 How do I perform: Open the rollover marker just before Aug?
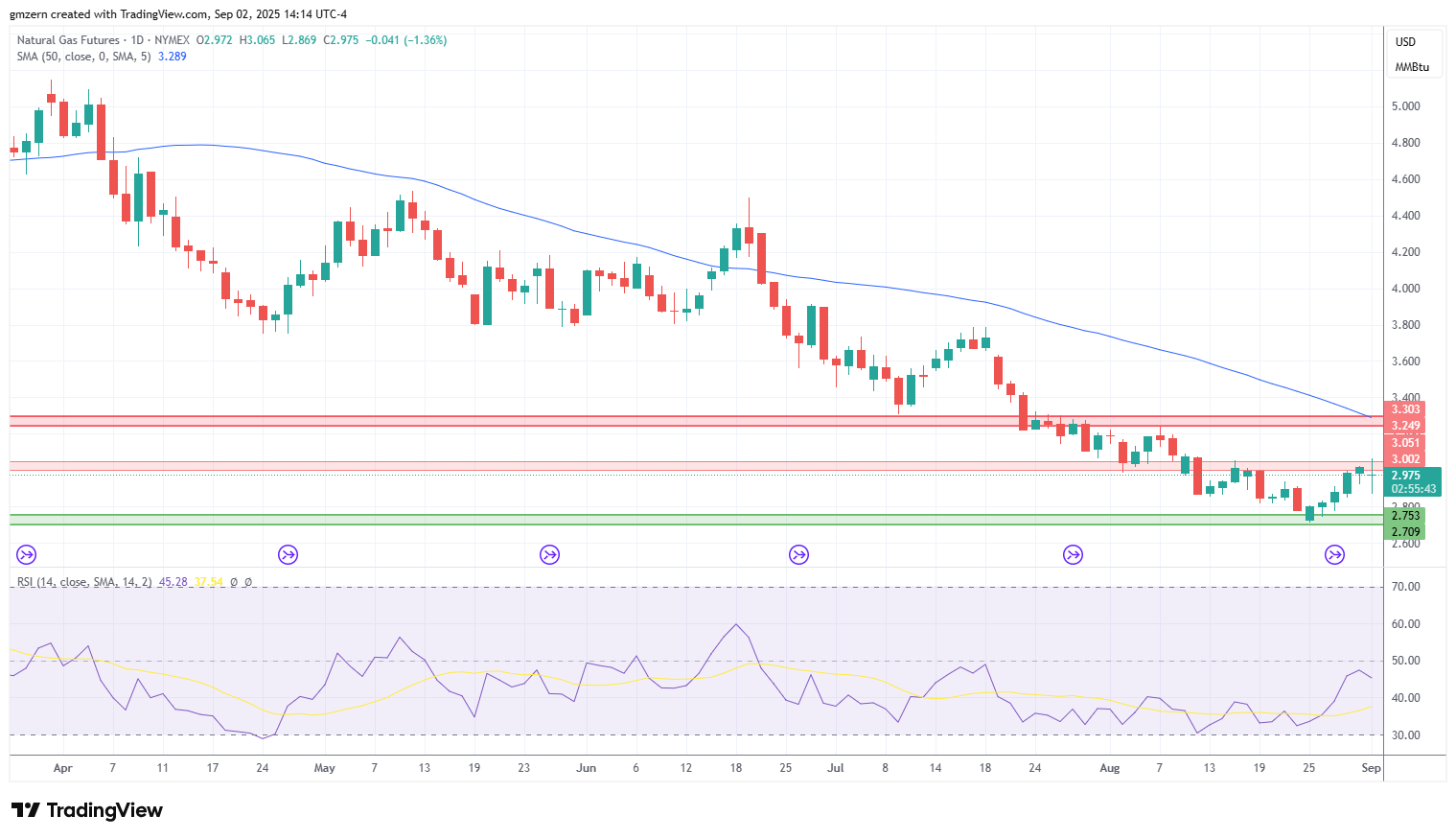[1074, 554]
